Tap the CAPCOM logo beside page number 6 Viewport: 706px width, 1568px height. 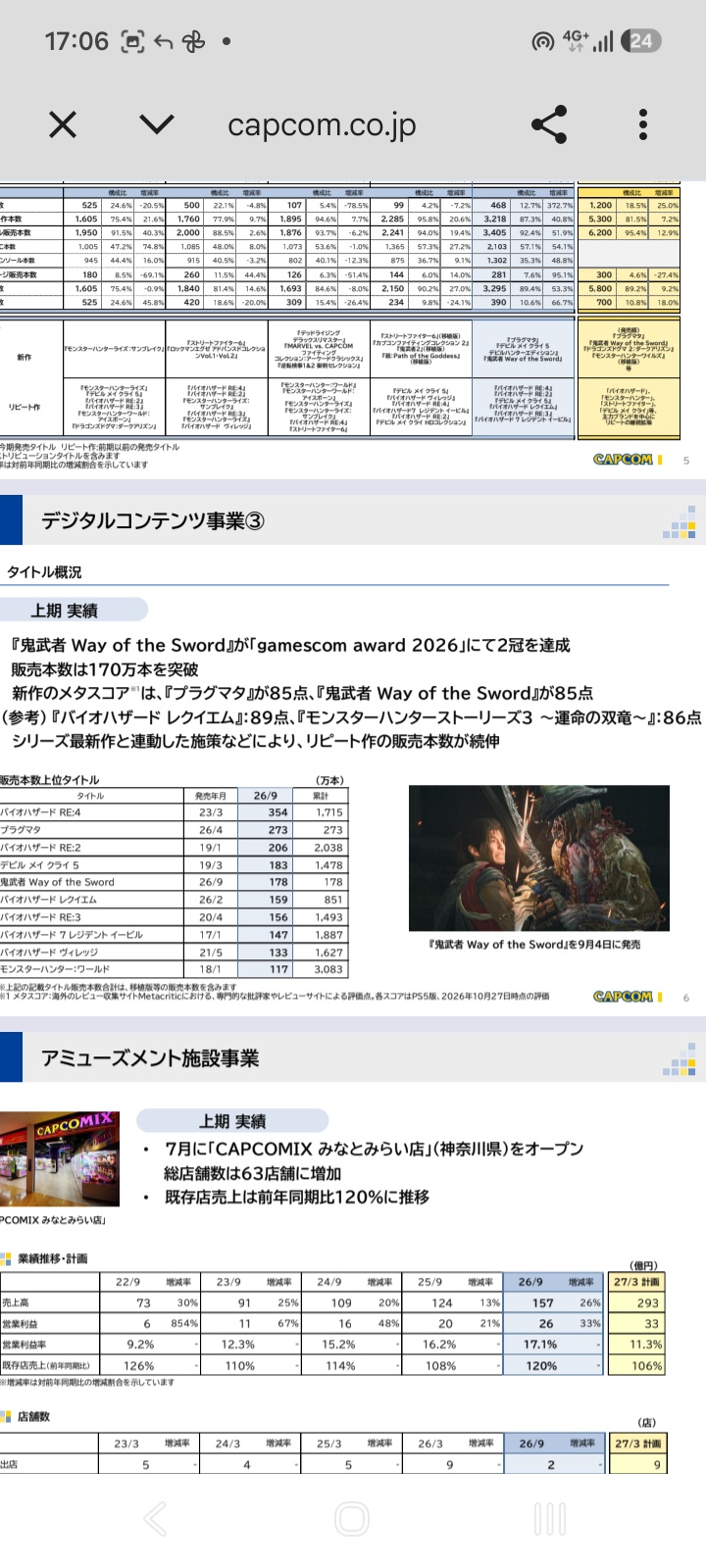623,996
